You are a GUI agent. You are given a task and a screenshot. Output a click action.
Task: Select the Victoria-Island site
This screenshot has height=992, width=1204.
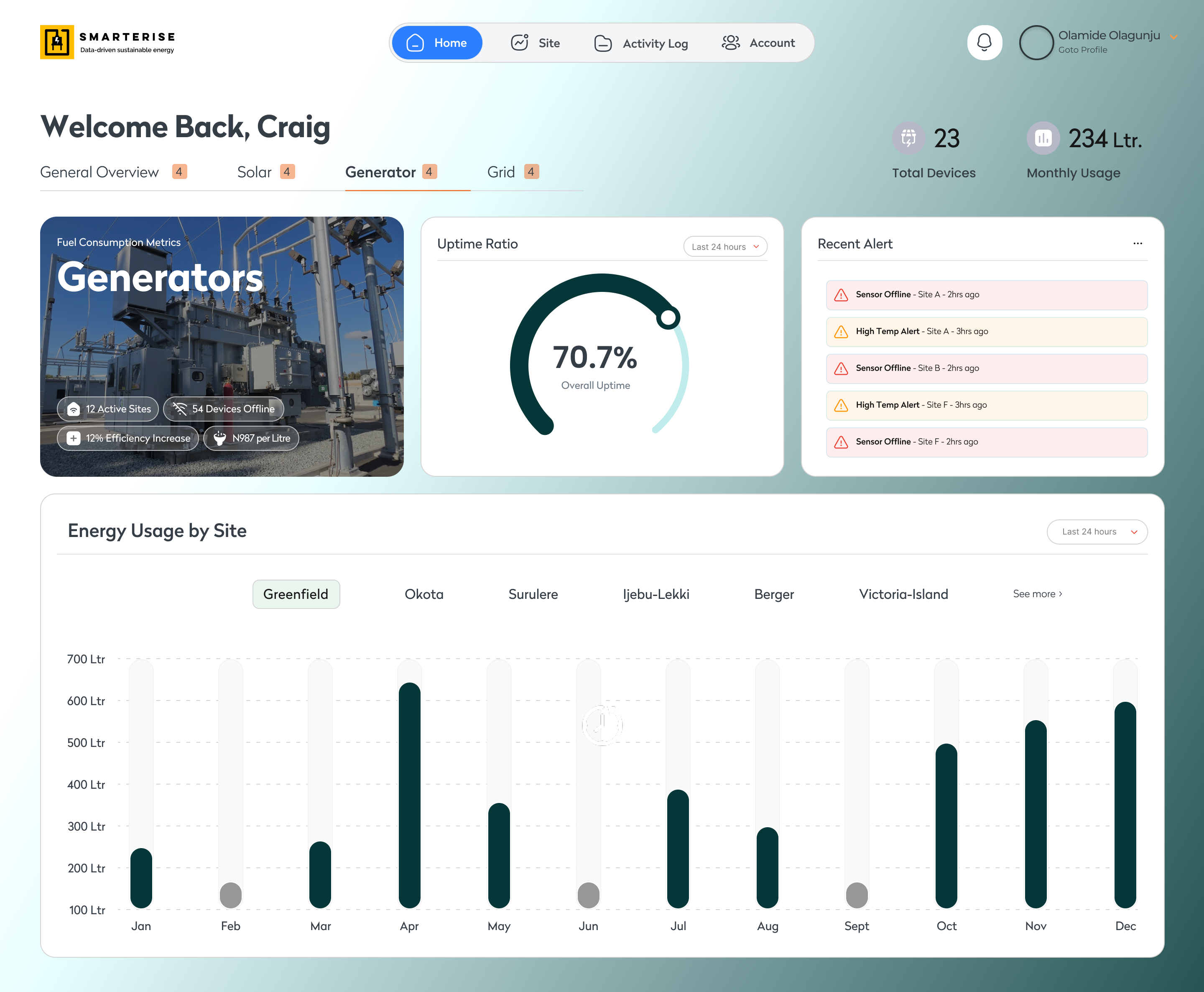pos(903,594)
